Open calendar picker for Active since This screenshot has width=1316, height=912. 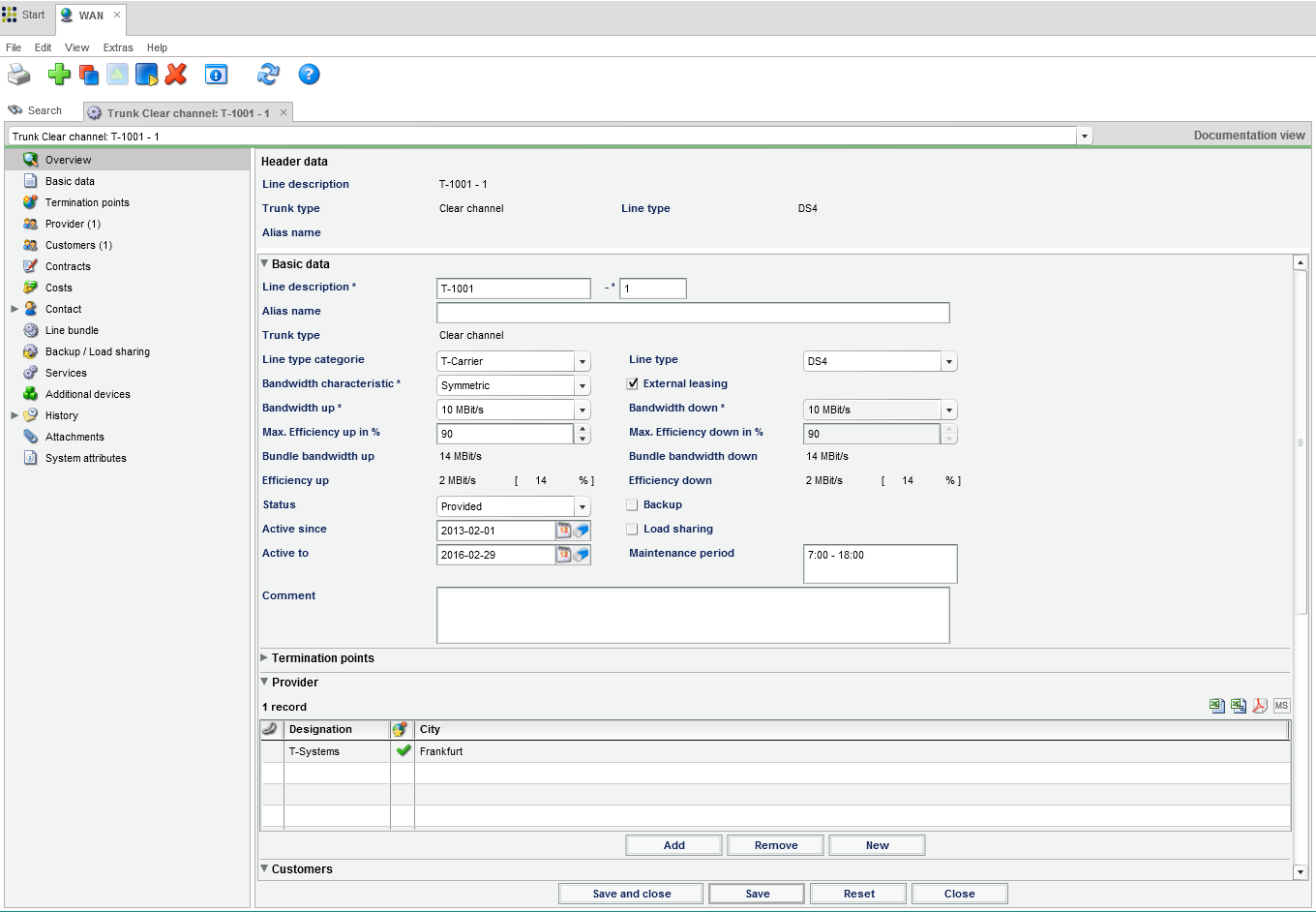[x=563, y=531]
